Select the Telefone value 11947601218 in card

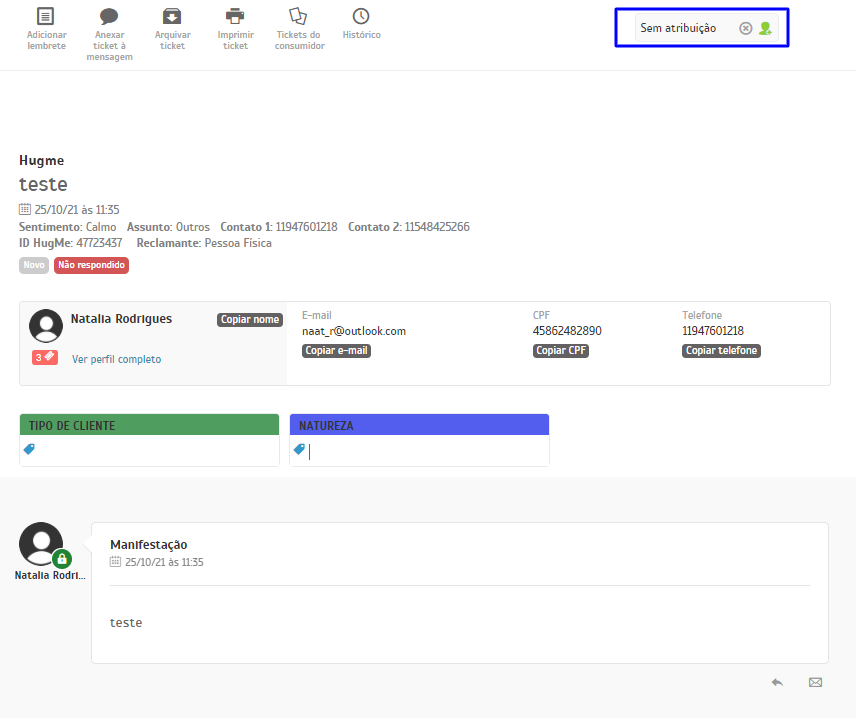pos(713,331)
